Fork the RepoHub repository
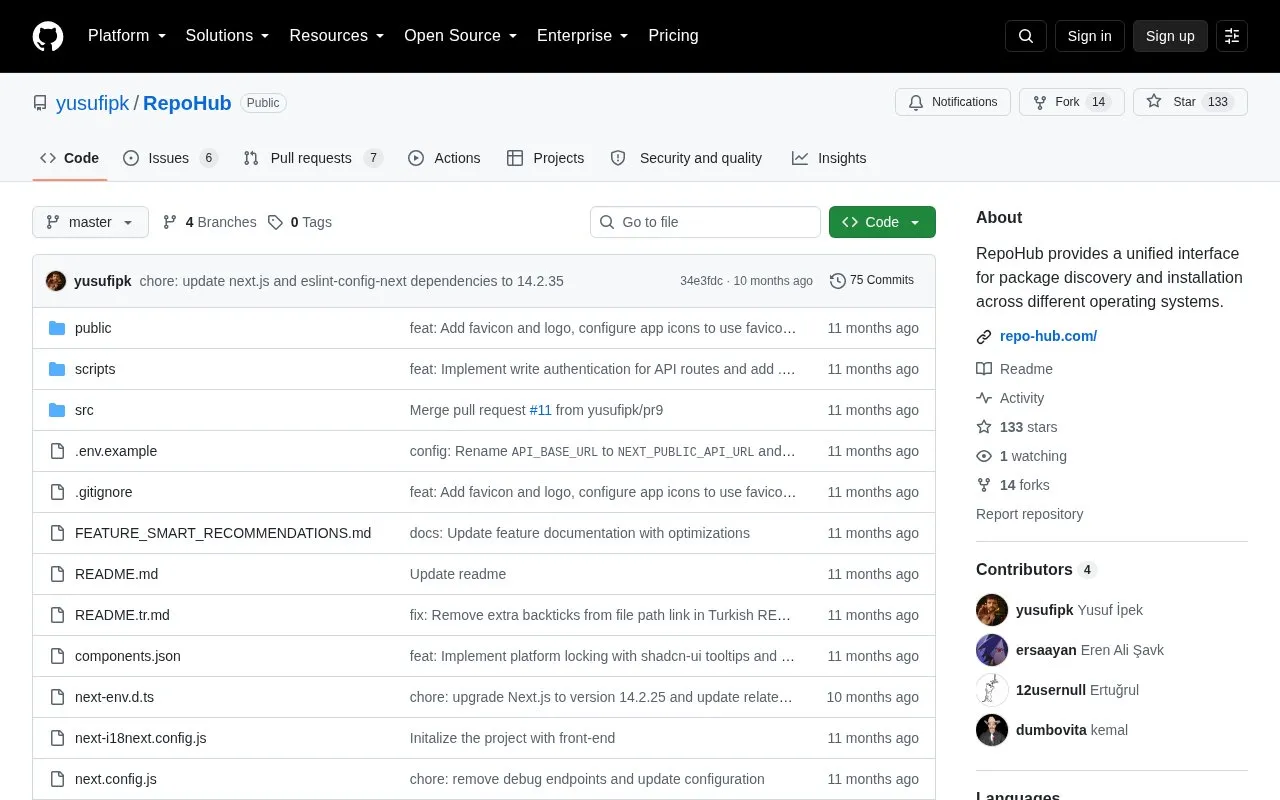Screen dimensions: 1280x800 click(x=1072, y=102)
